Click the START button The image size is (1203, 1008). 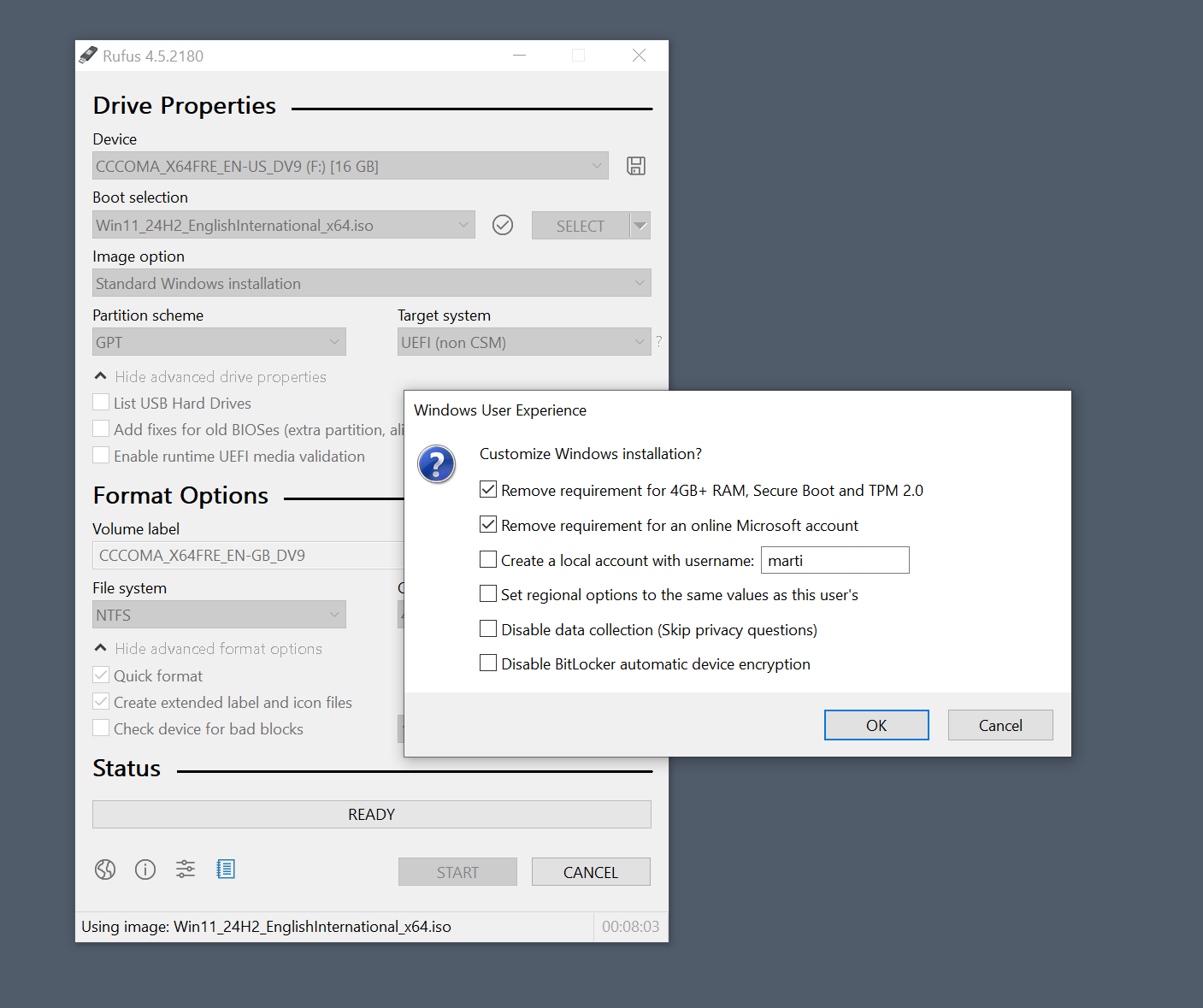[x=457, y=872]
